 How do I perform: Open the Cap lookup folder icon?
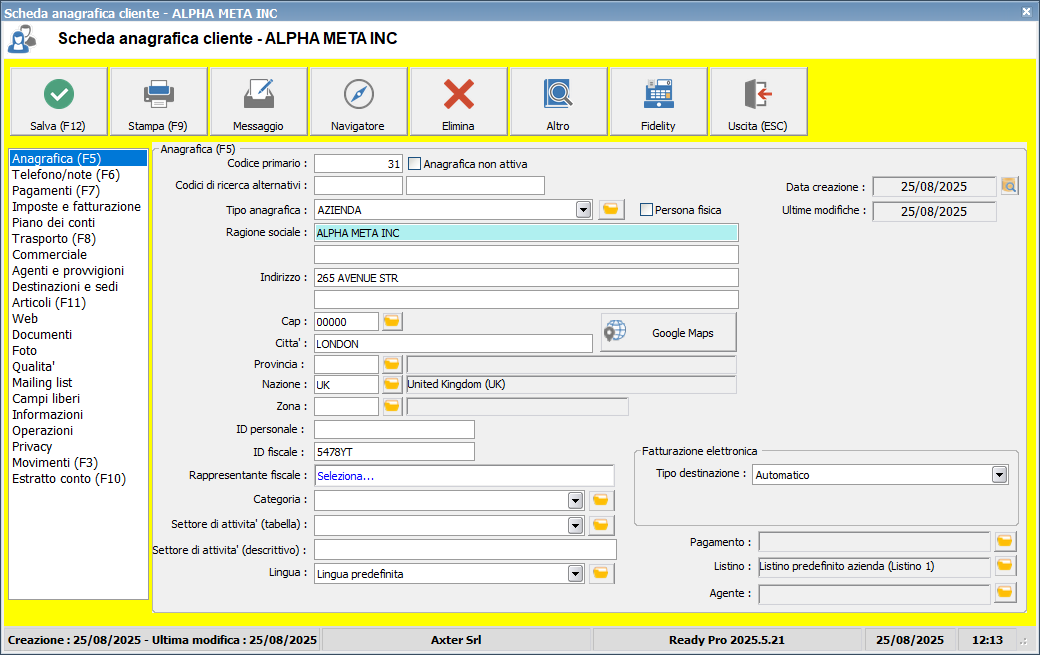(x=392, y=322)
